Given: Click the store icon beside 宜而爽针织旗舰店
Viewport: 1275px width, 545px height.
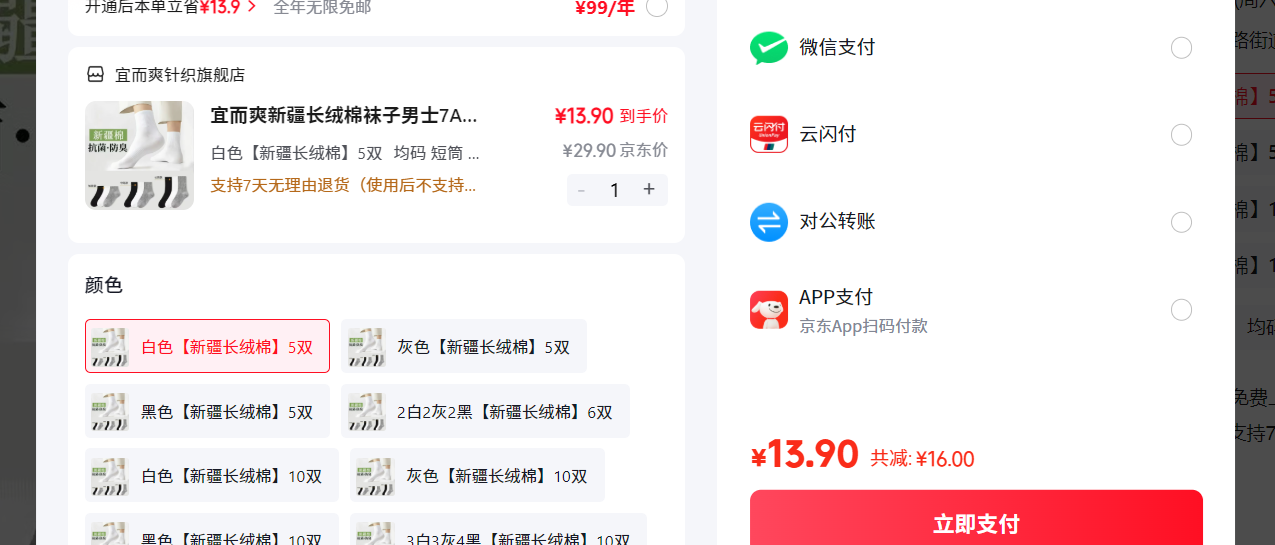Looking at the screenshot, I should tap(96, 74).
